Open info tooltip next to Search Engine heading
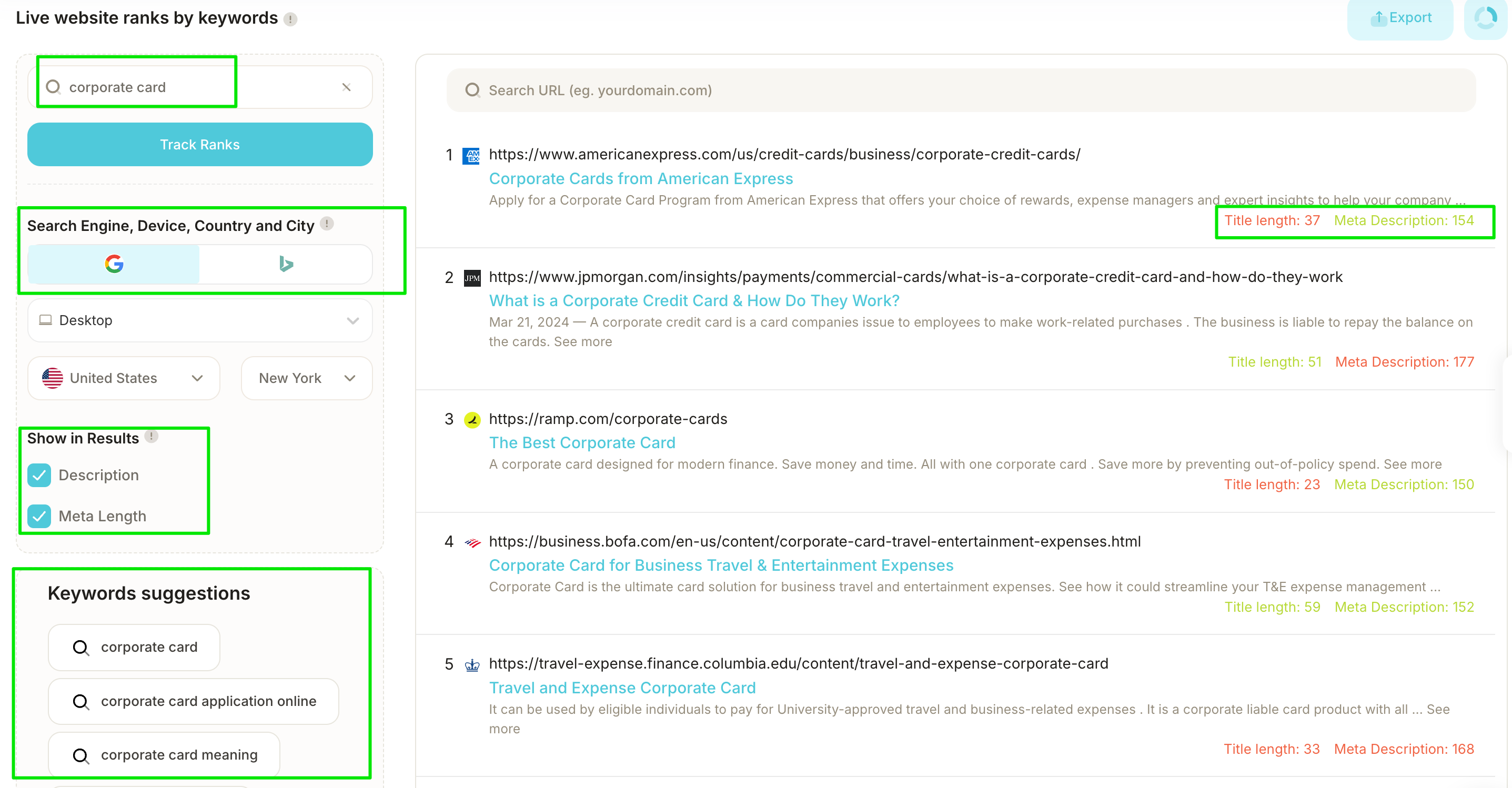Image resolution: width=1512 pixels, height=788 pixels. pyautogui.click(x=328, y=224)
